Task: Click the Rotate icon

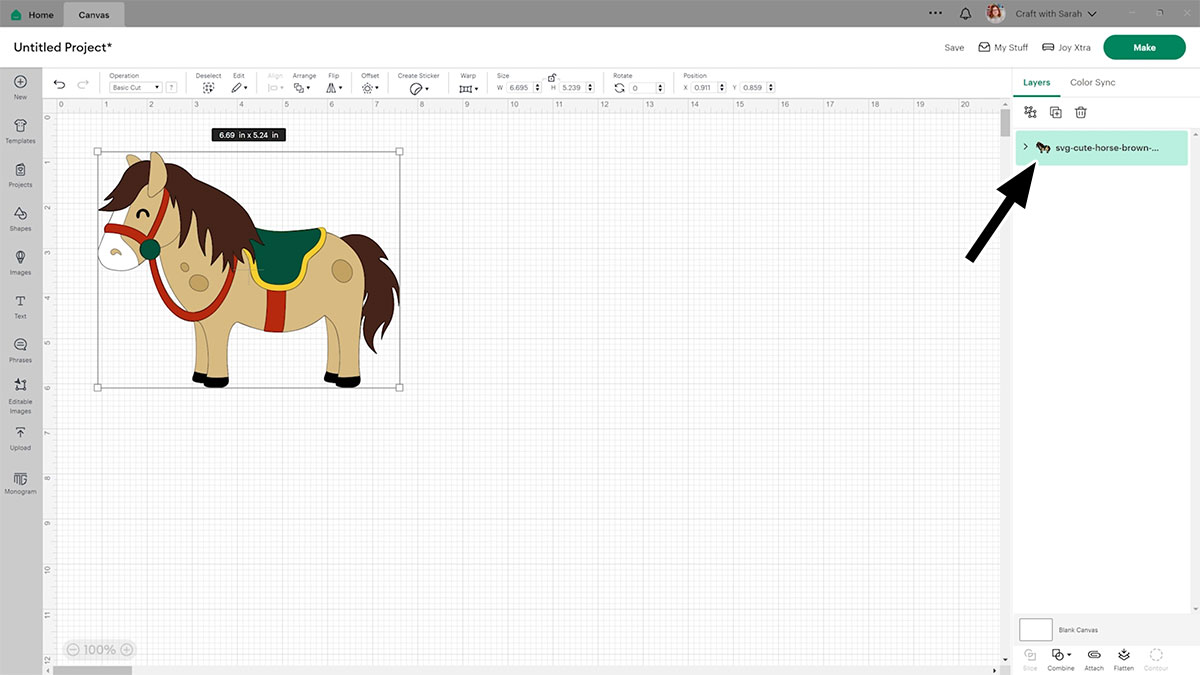Action: (x=620, y=88)
